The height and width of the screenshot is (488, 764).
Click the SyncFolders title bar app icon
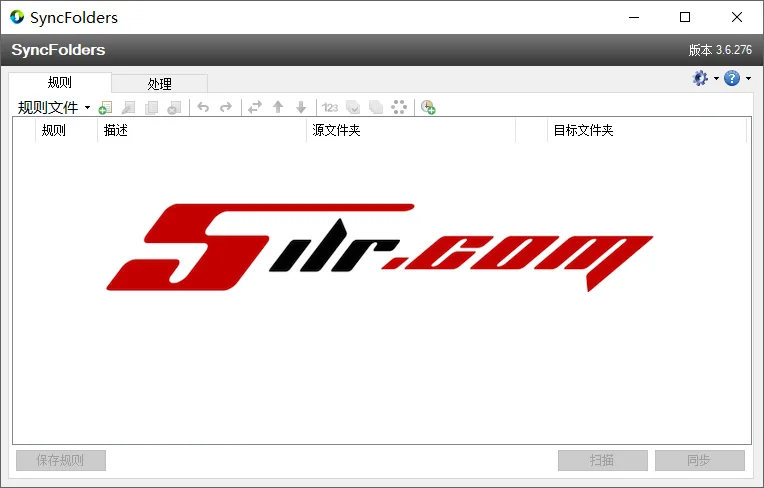17,17
